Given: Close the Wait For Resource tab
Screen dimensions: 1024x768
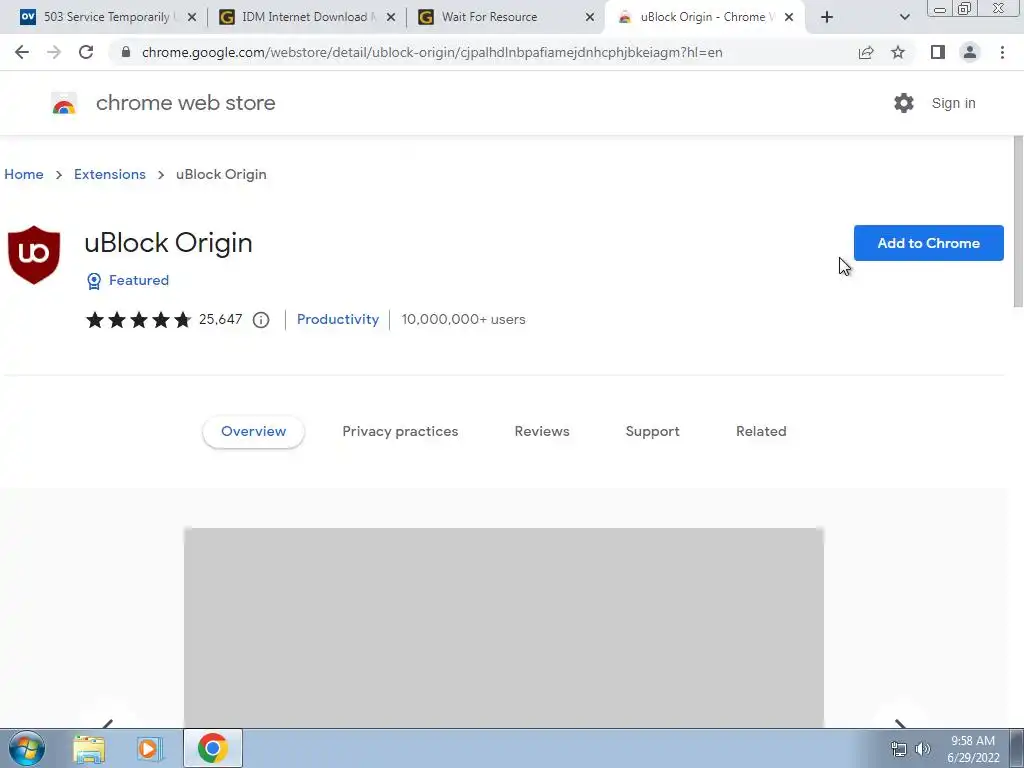Looking at the screenshot, I should tap(590, 18).
